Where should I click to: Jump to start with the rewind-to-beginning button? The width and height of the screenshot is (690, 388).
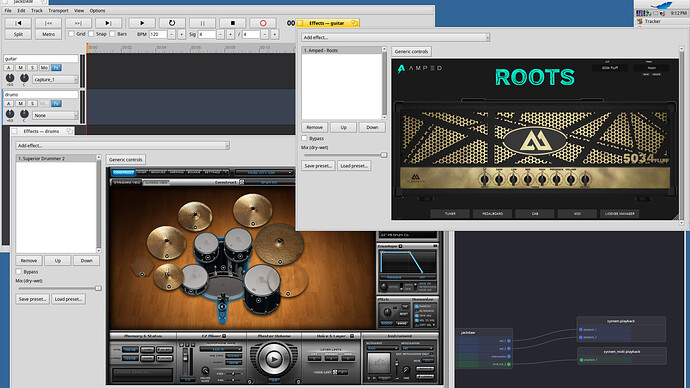[x=18, y=23]
